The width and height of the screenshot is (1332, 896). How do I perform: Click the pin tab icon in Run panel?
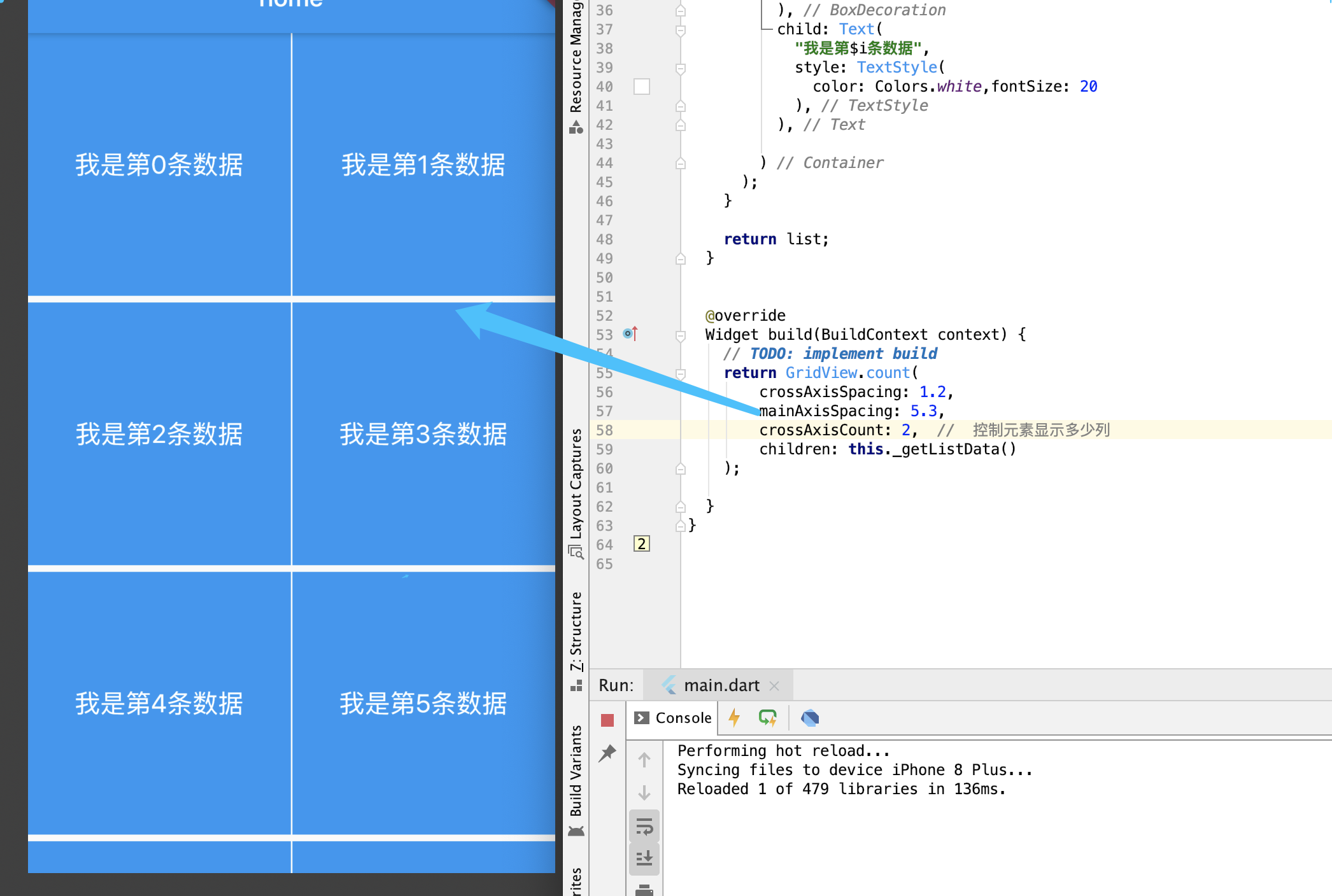pyautogui.click(x=607, y=753)
